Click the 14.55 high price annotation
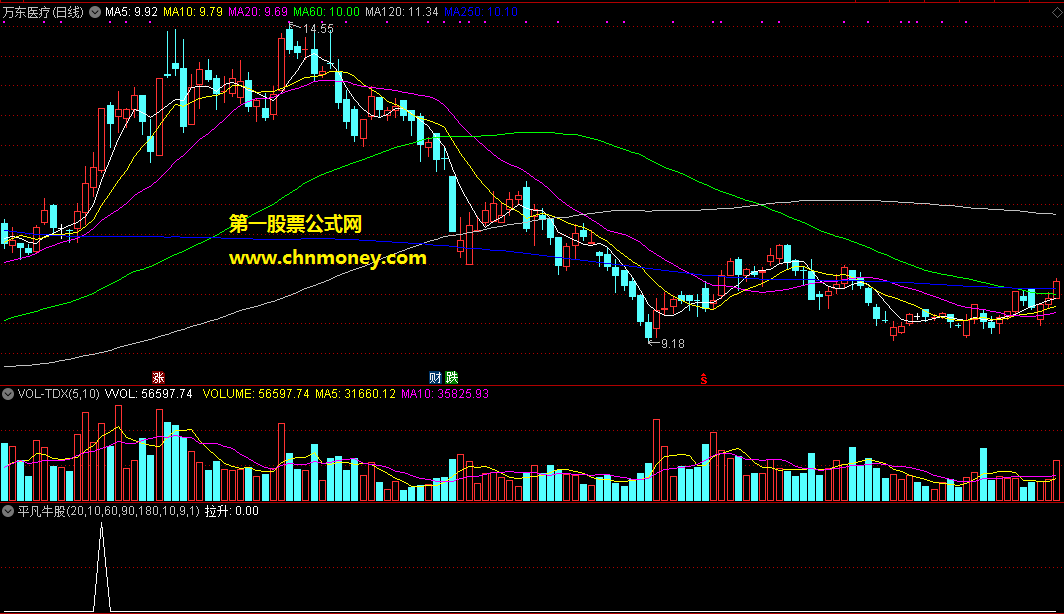The image size is (1064, 614). click(x=318, y=28)
